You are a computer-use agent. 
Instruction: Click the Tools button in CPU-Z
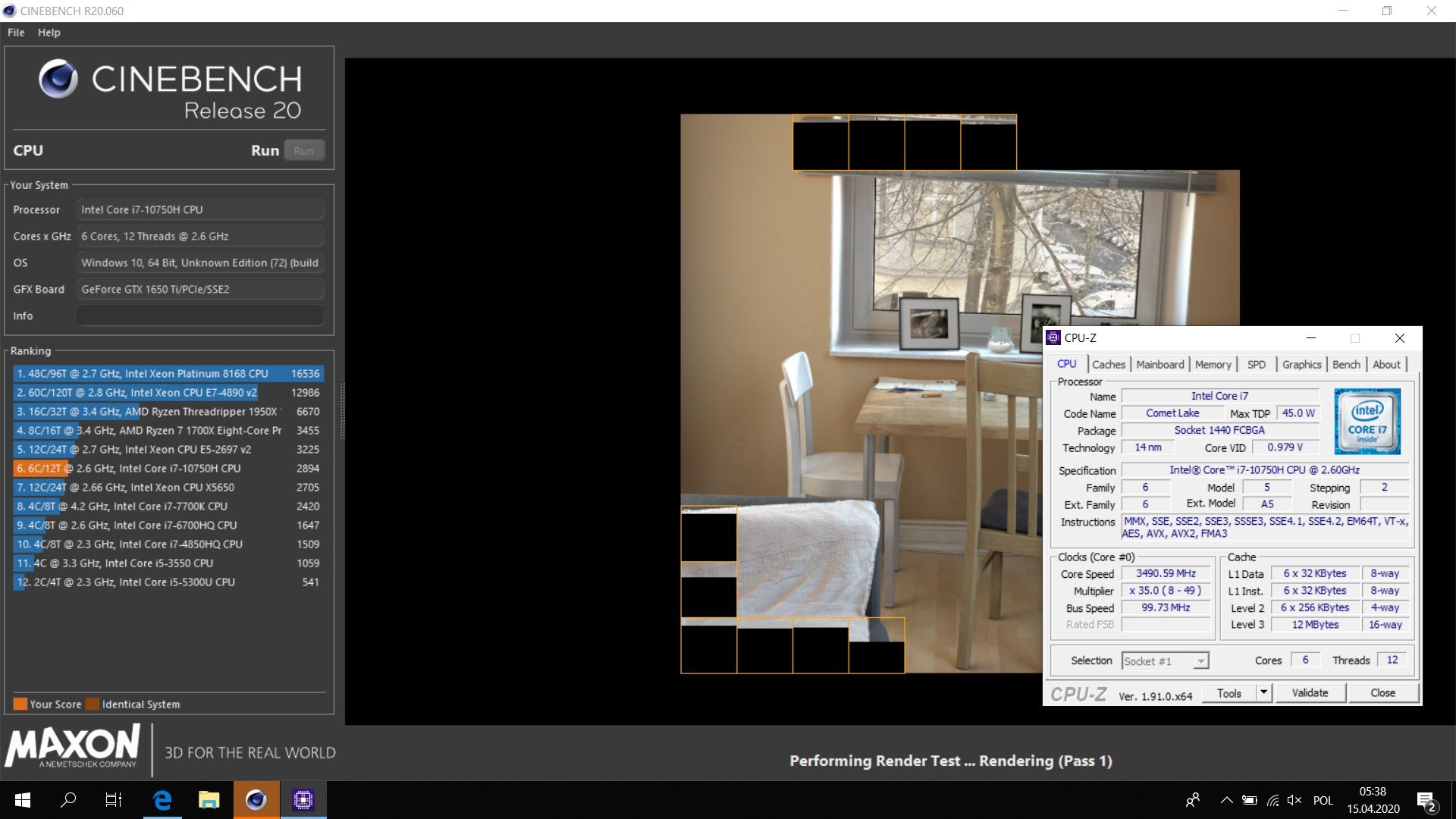1228,693
